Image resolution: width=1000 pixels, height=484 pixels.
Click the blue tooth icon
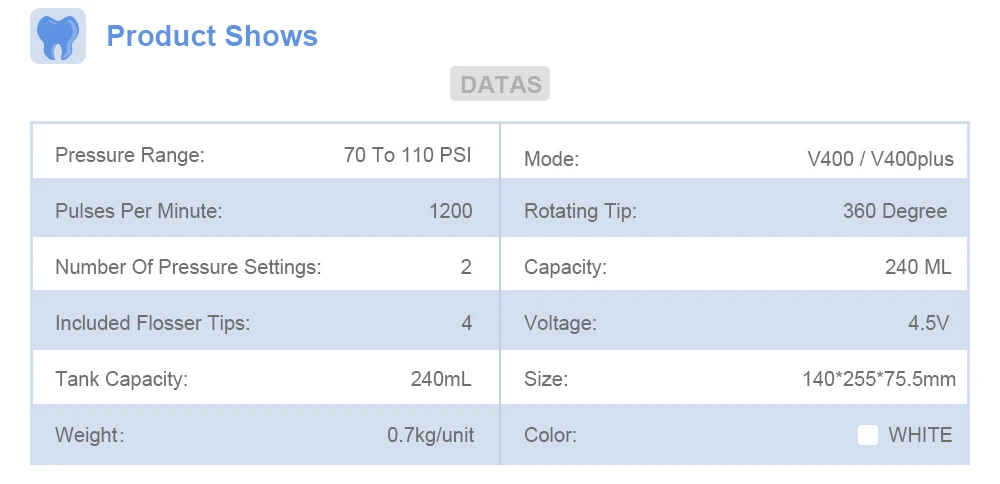[58, 36]
